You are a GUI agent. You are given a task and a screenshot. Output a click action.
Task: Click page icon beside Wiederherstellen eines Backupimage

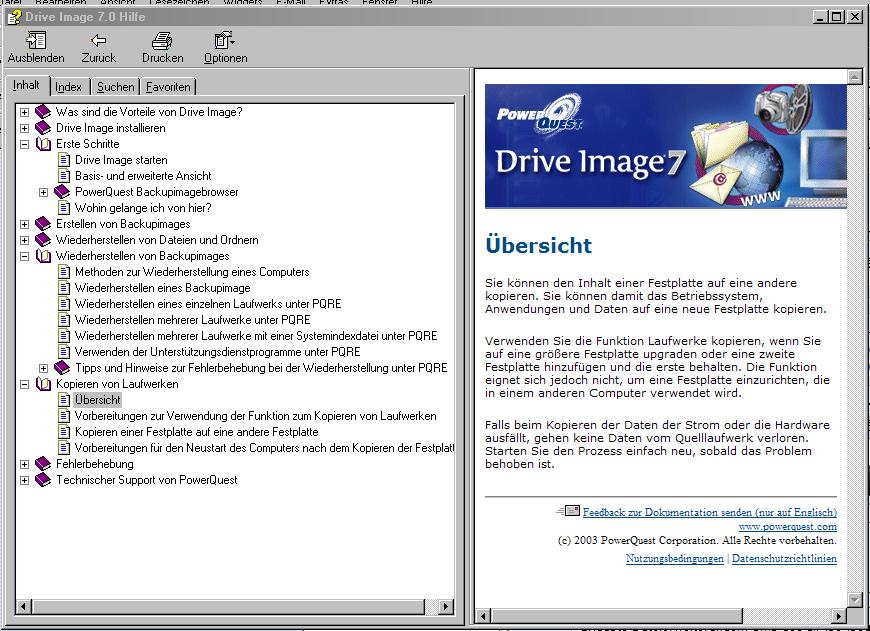(64, 288)
